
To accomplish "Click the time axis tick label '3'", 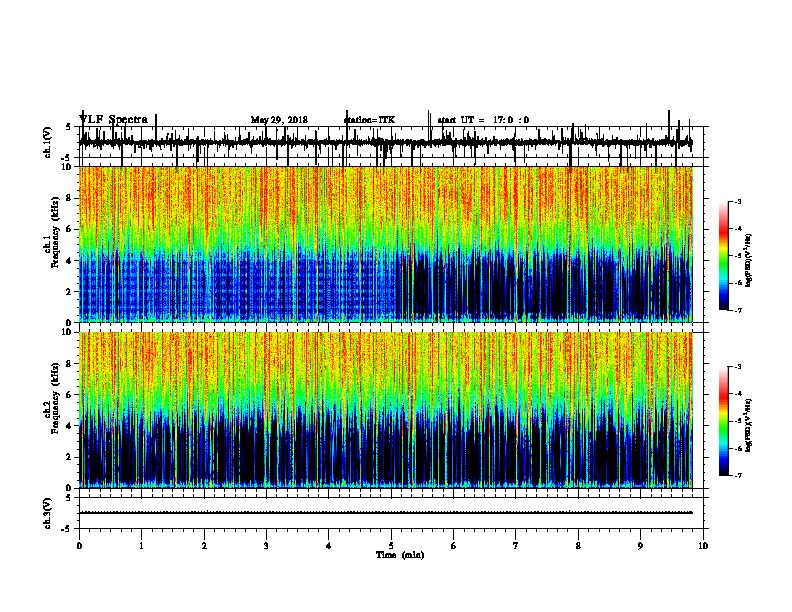I will 266,545.
